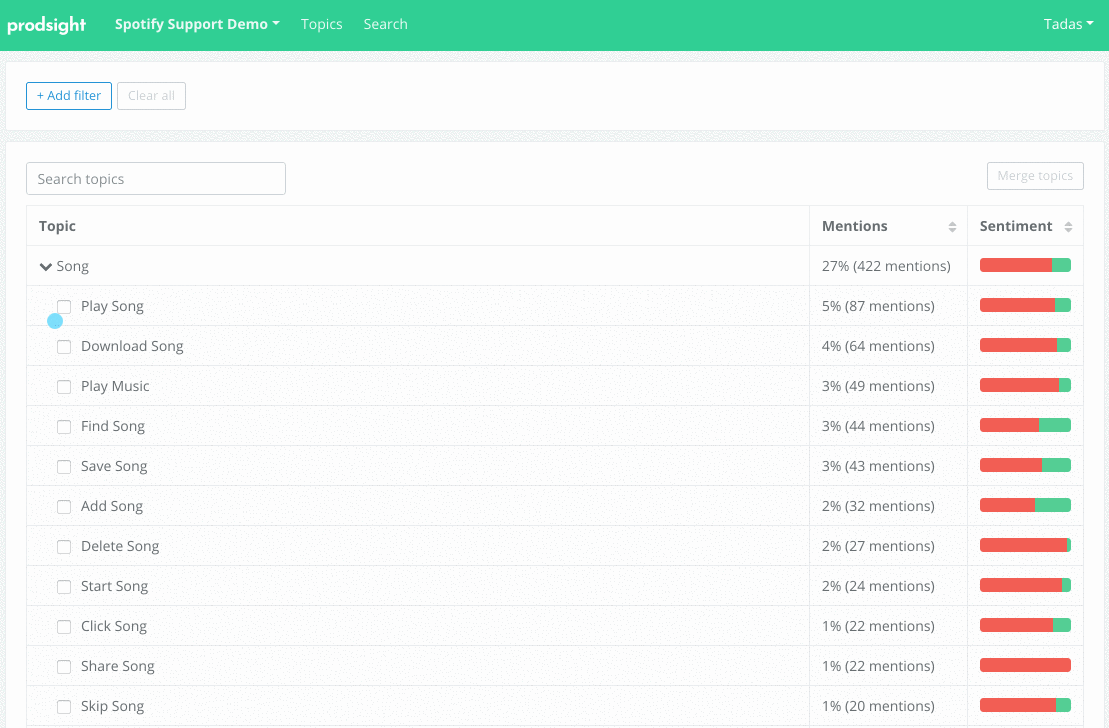The height and width of the screenshot is (728, 1109).
Task: Open the Find Song topic label
Action: [x=113, y=427]
